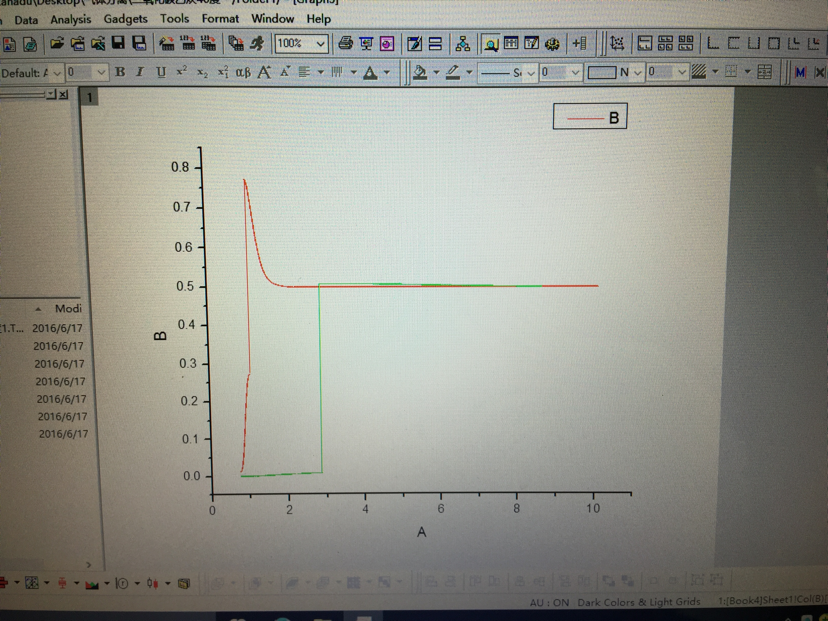
Task: Click the Code Builder gear icon
Action: (552, 43)
